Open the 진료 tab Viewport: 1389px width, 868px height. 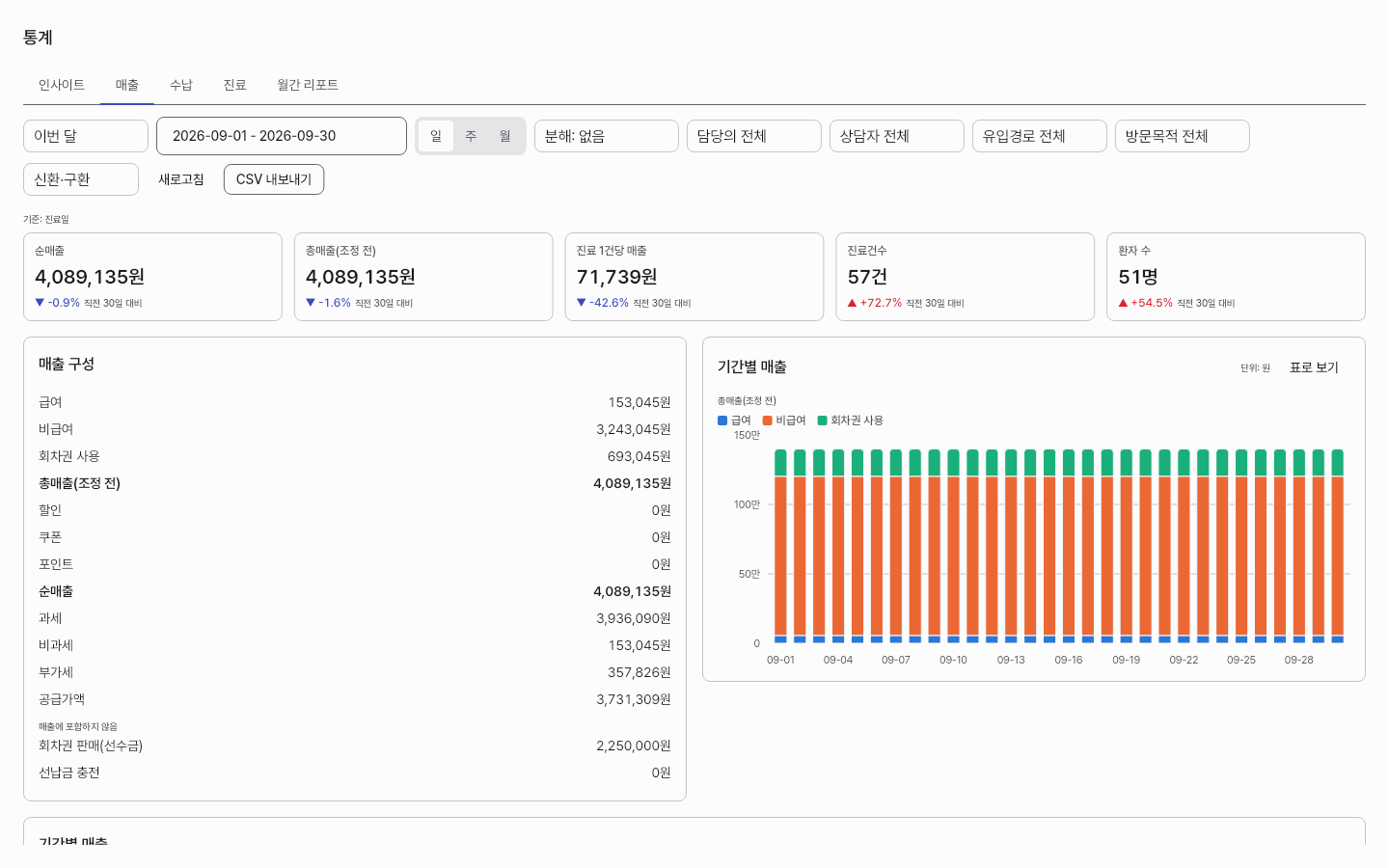click(x=235, y=85)
